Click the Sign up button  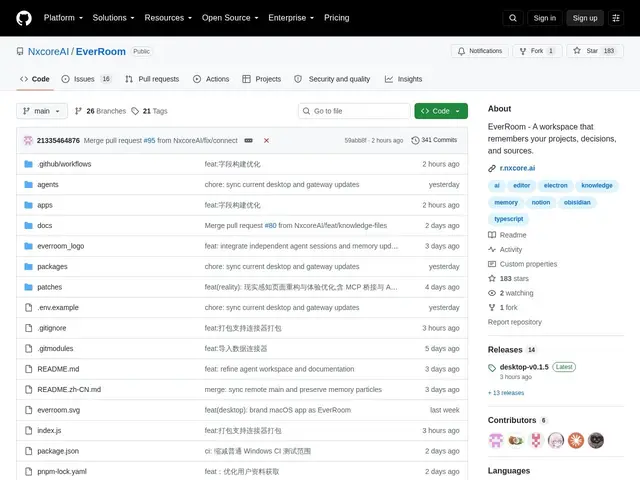(584, 18)
